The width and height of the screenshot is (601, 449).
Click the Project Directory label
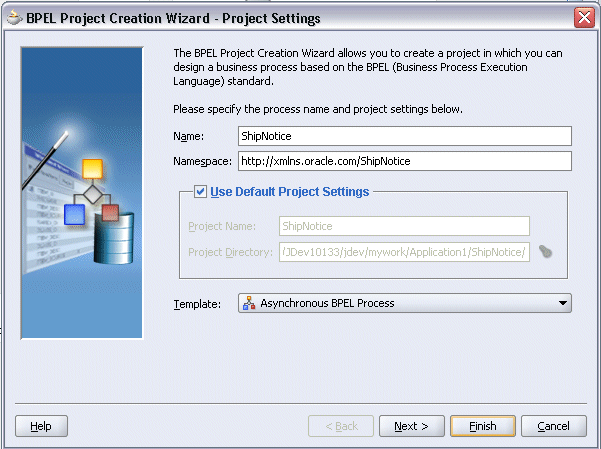click(x=230, y=252)
